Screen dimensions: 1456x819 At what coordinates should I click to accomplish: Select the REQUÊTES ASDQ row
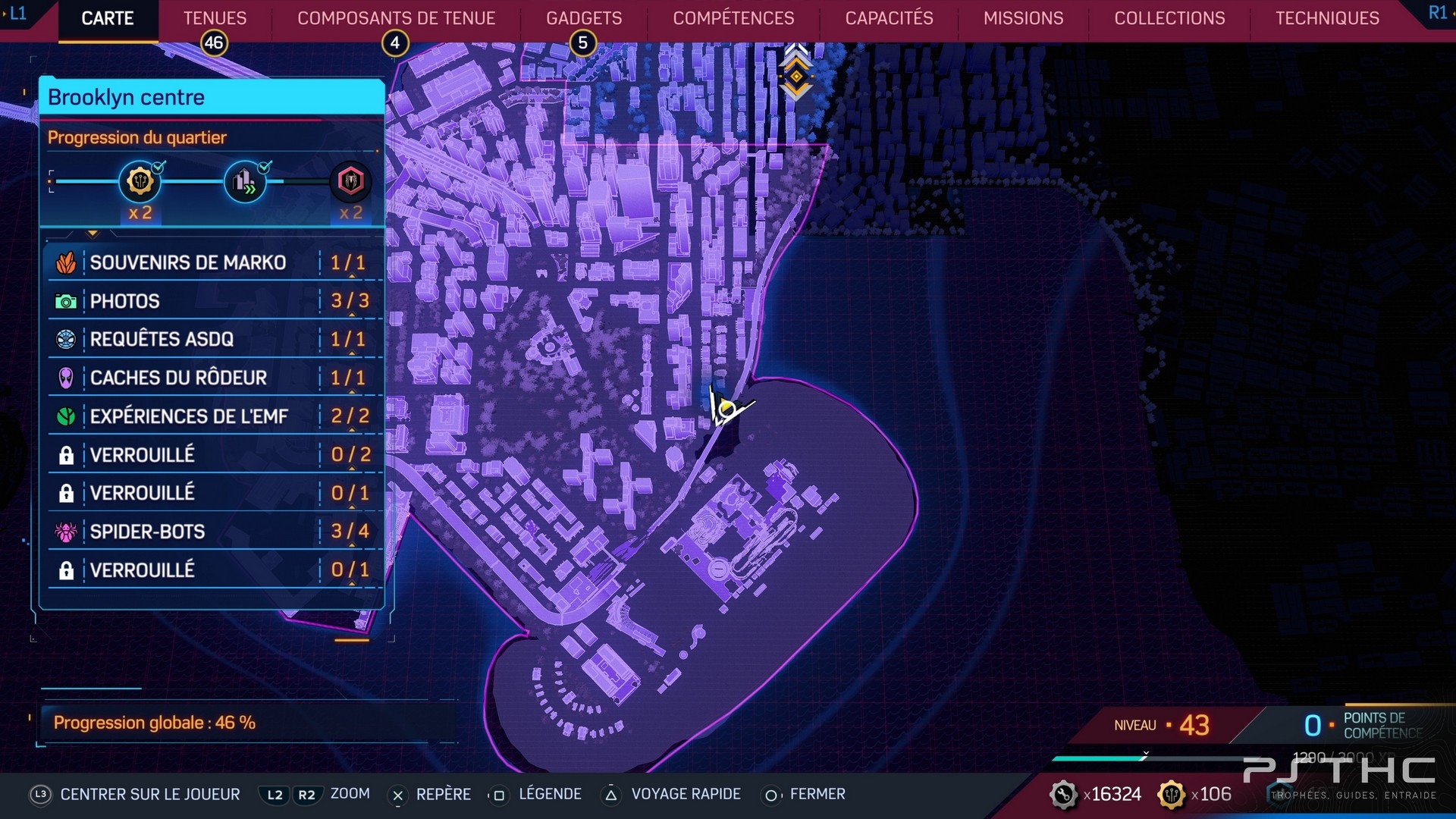pos(215,339)
